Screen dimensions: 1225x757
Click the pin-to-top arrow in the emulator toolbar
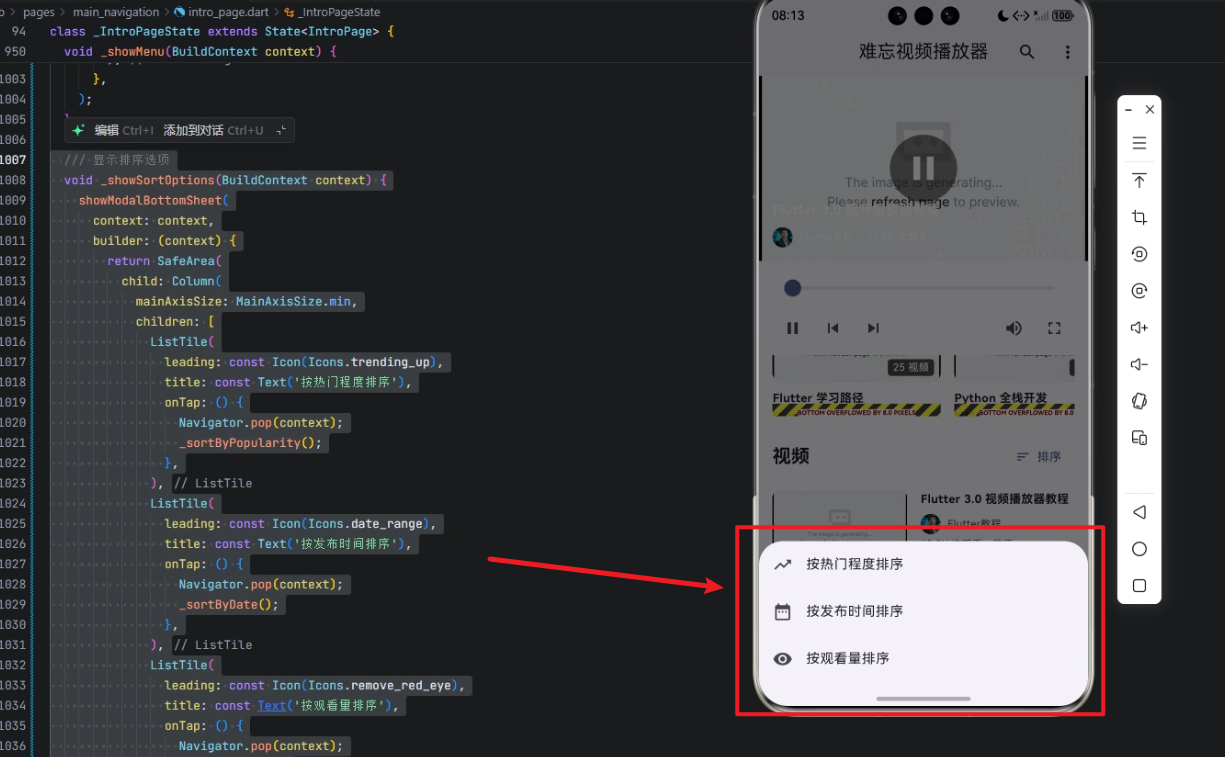[1139, 181]
